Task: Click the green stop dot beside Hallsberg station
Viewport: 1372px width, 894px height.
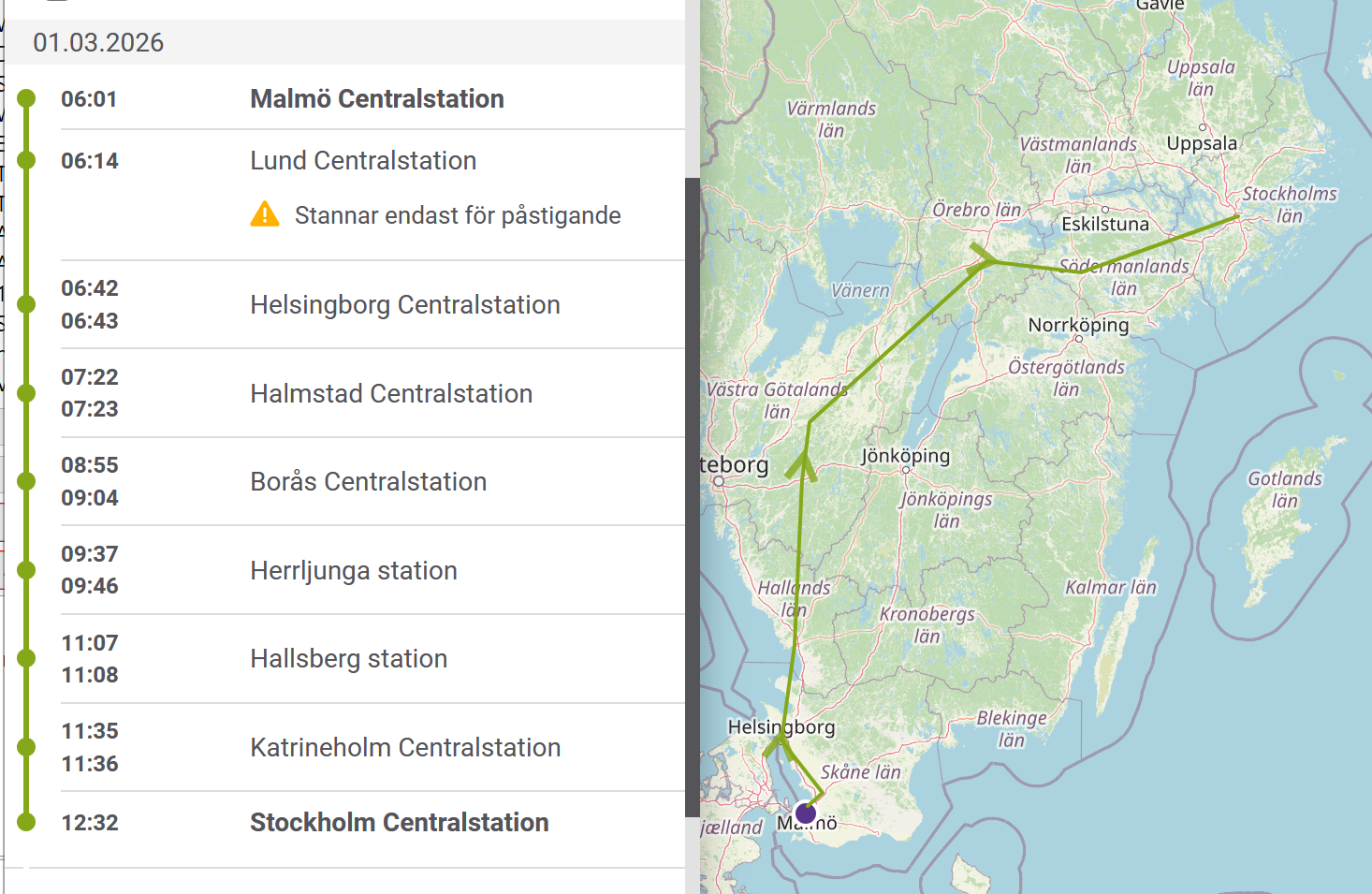Action: (26, 658)
